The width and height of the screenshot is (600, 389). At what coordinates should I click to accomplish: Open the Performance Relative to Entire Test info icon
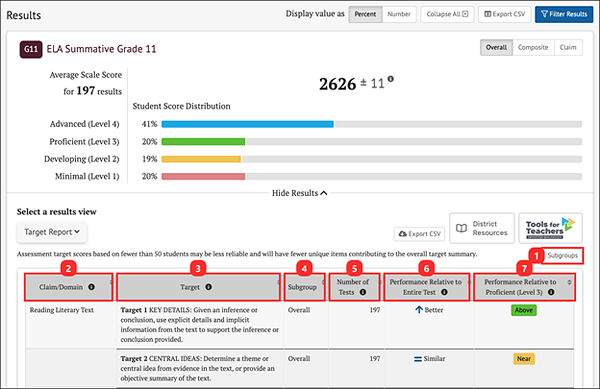click(x=444, y=292)
